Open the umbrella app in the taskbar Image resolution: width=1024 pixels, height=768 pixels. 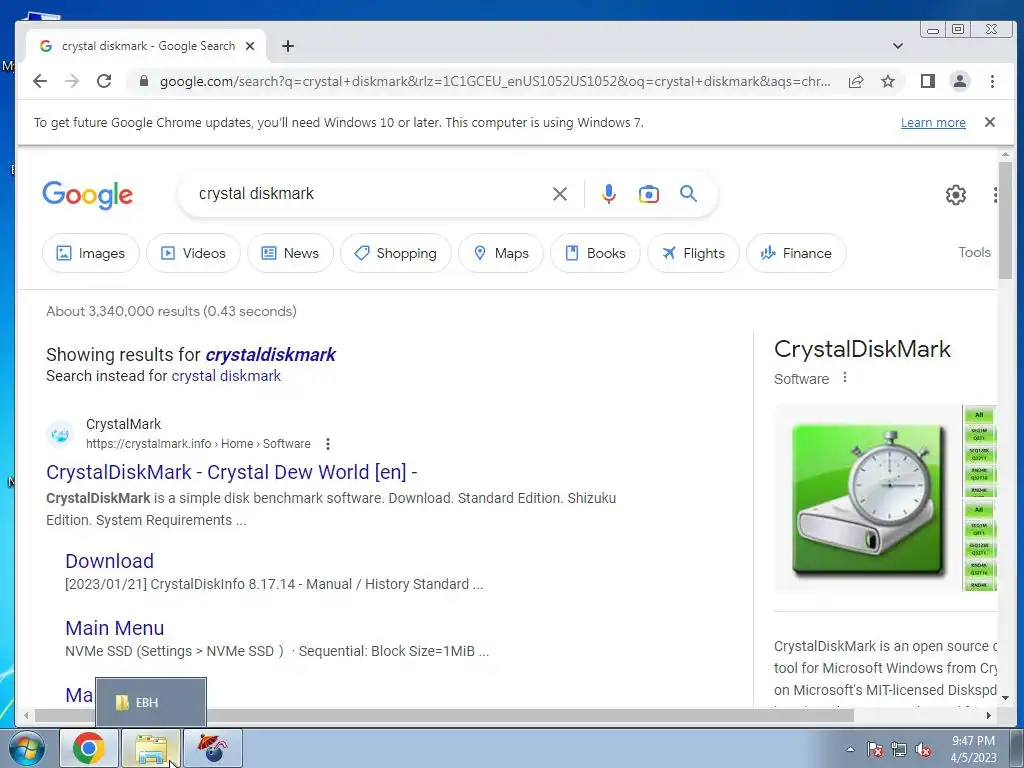(213, 748)
